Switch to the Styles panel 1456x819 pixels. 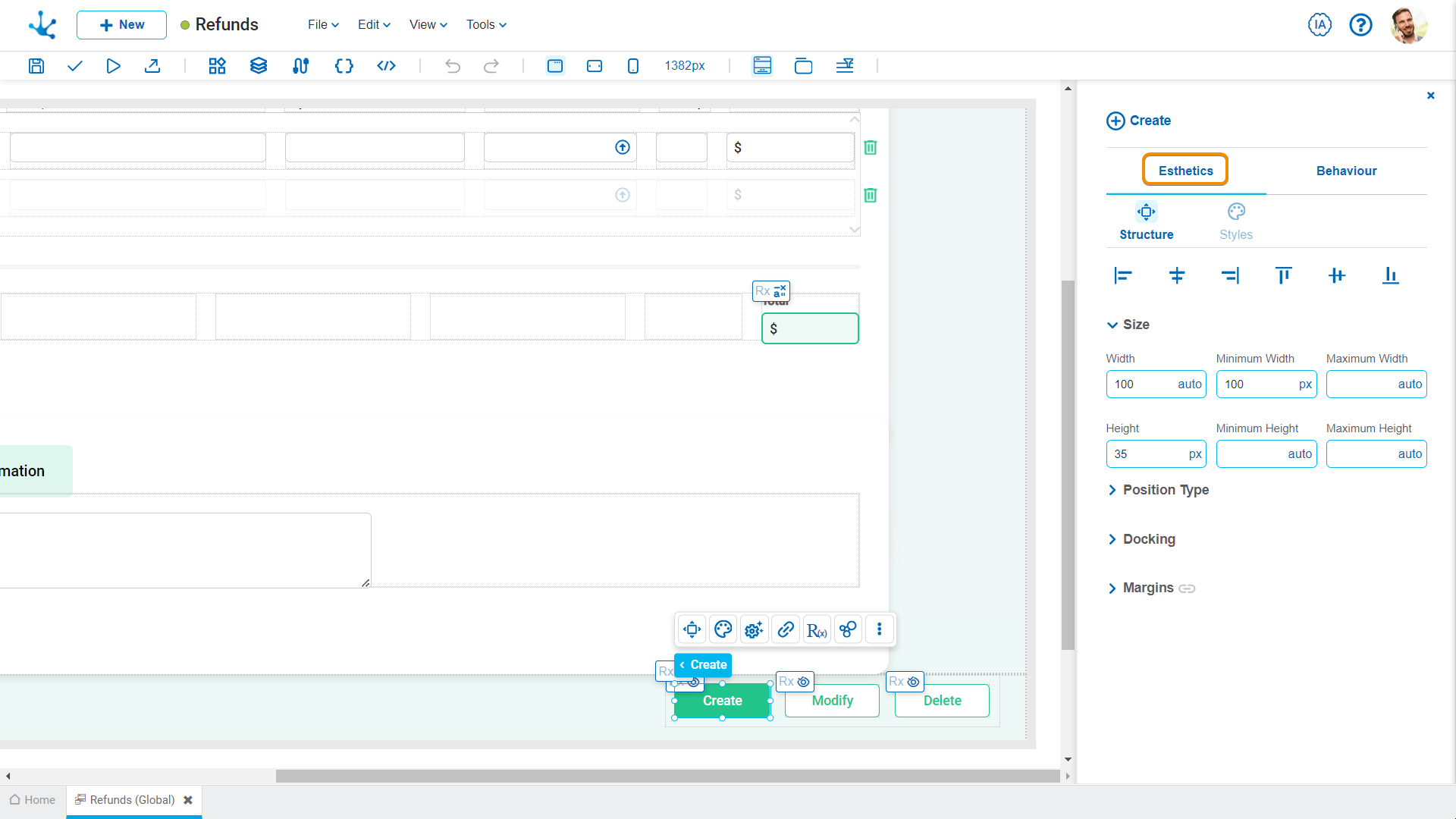pos(1236,220)
